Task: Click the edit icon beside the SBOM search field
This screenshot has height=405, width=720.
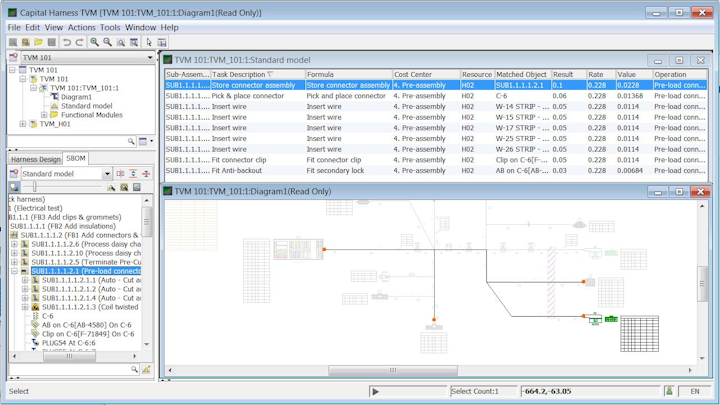Action: pos(146,369)
